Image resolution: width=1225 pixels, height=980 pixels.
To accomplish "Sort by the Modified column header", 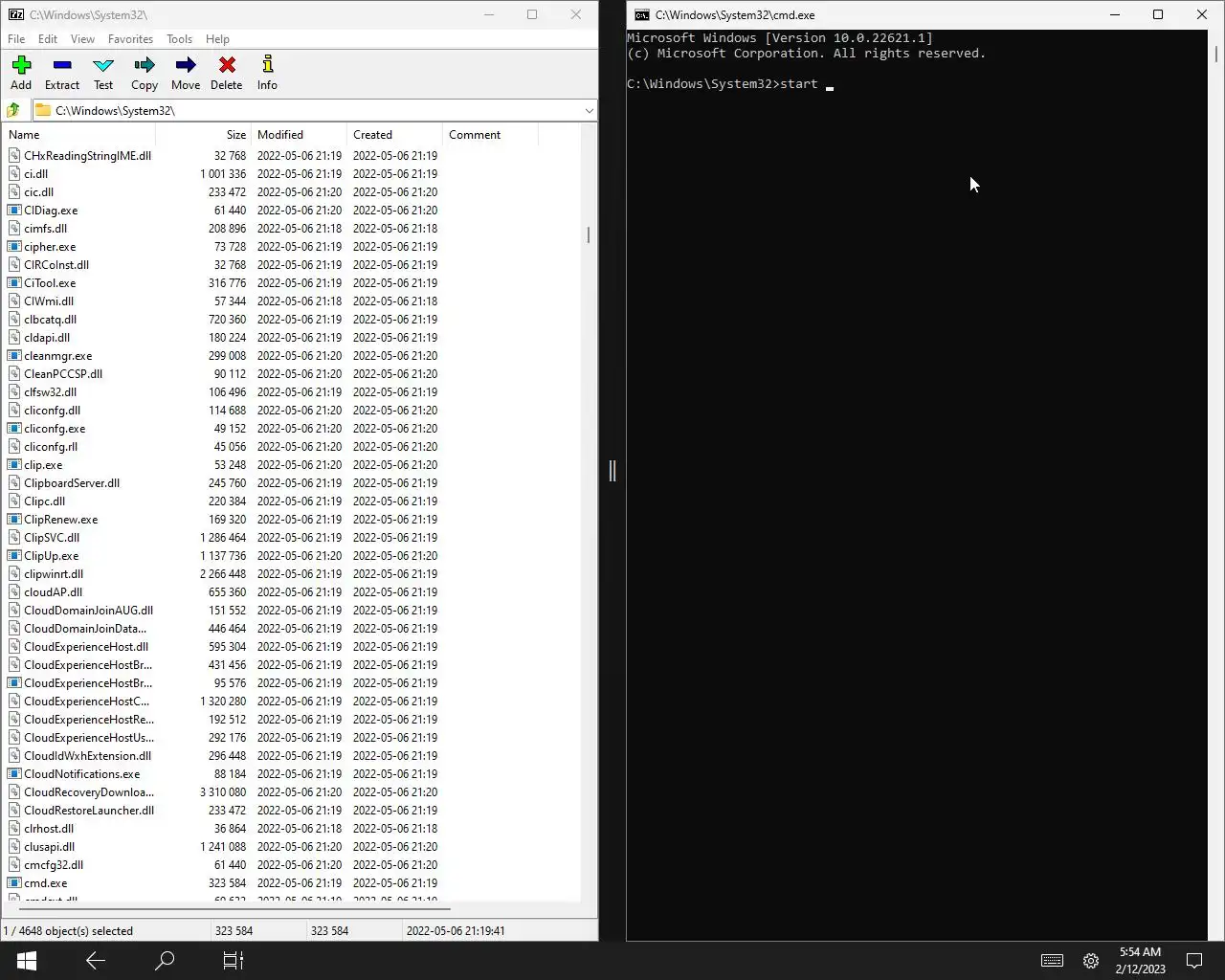I will [299, 135].
